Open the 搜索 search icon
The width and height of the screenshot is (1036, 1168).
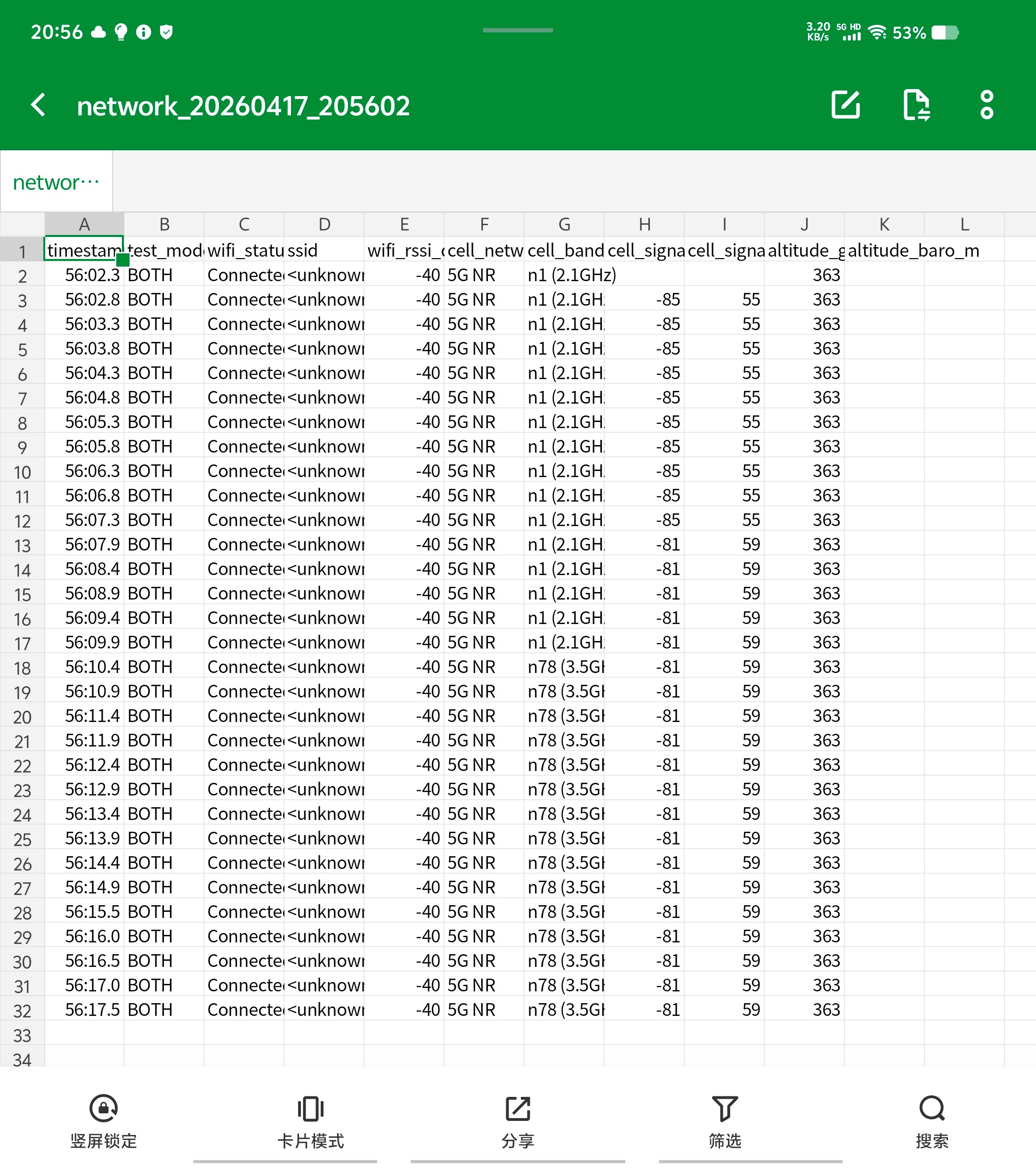click(932, 1109)
